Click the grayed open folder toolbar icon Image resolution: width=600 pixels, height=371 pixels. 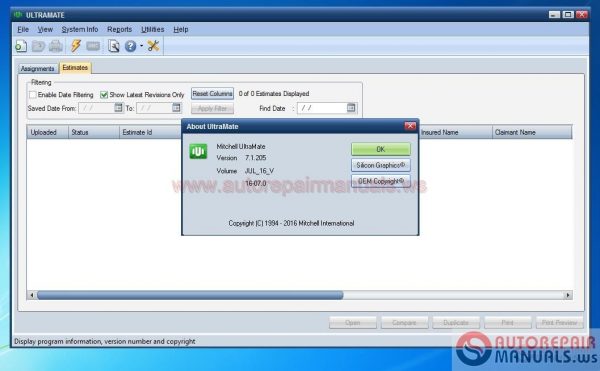pos(38,46)
